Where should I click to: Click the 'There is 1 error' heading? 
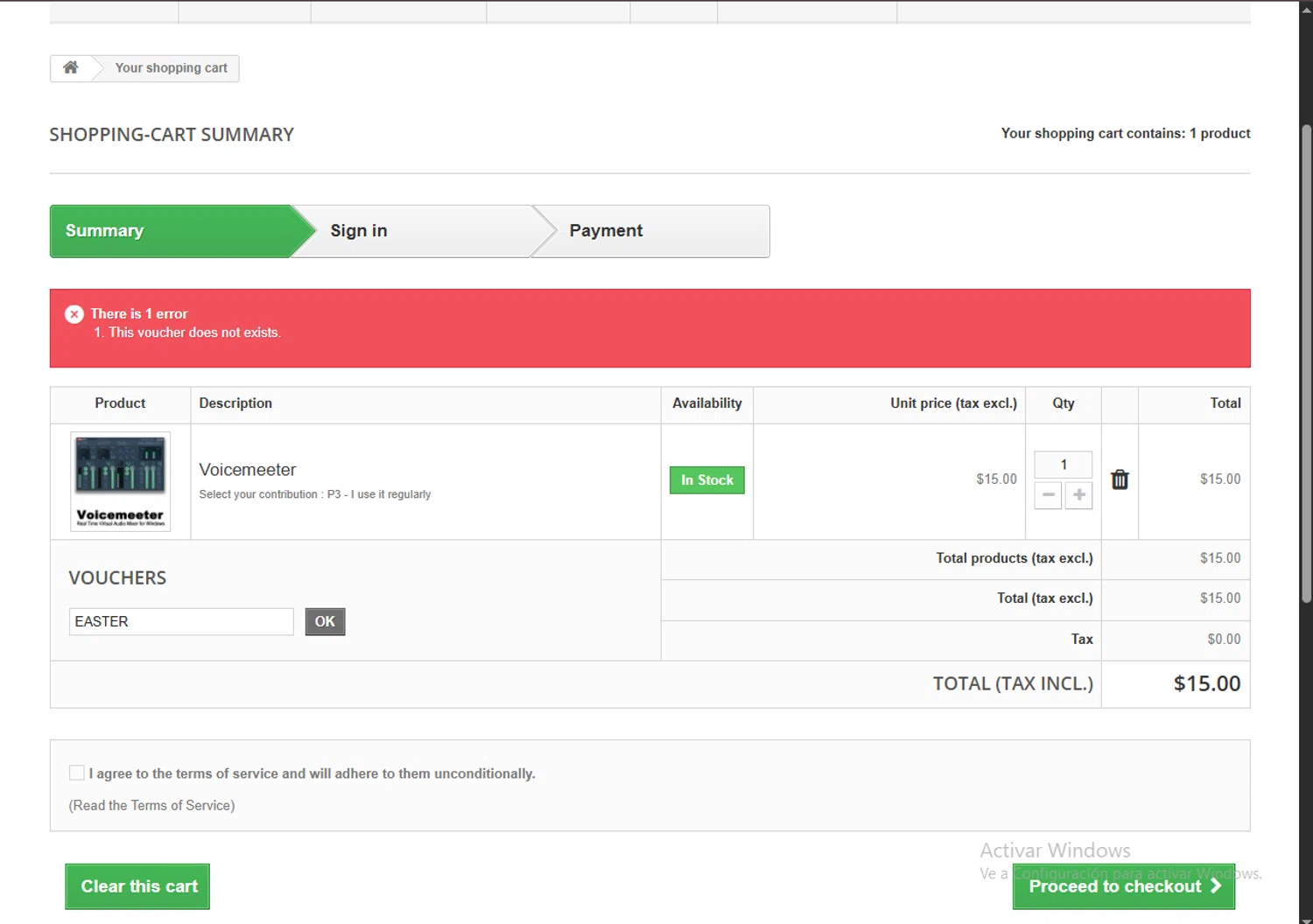(139, 314)
